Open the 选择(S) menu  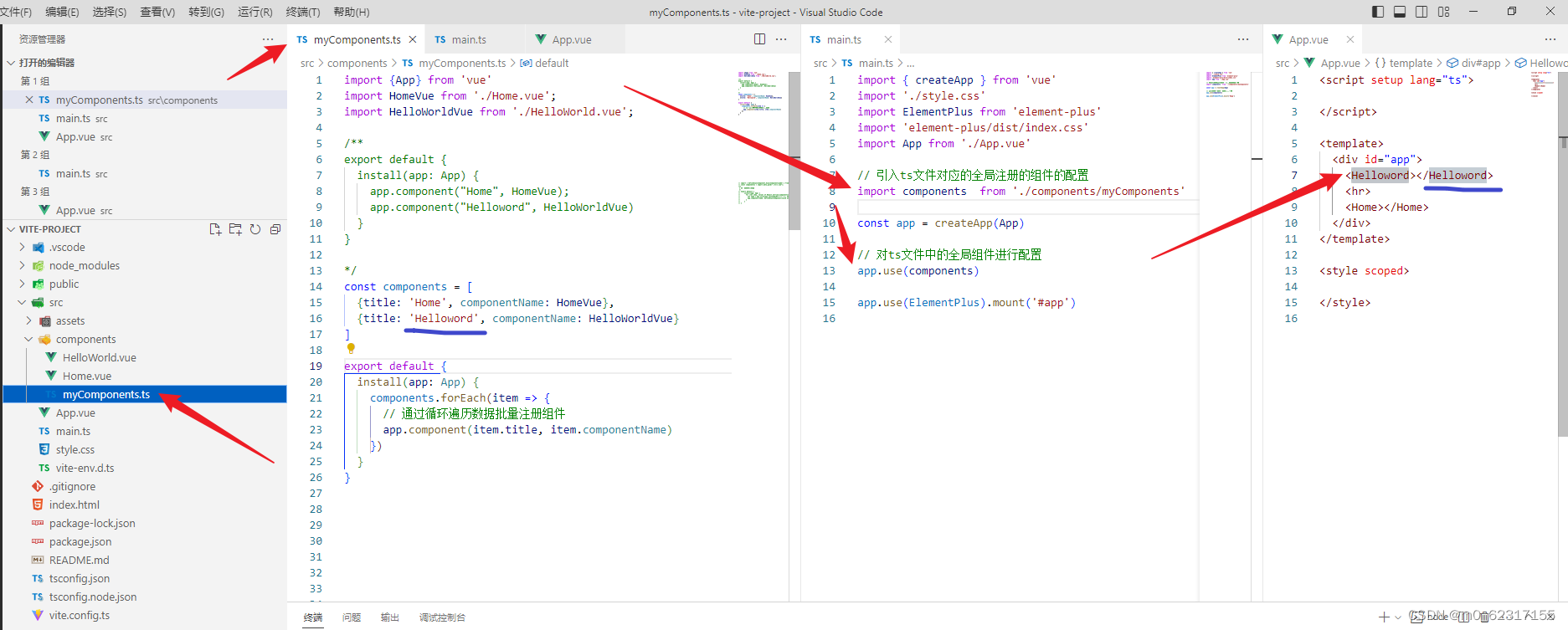coord(110,12)
